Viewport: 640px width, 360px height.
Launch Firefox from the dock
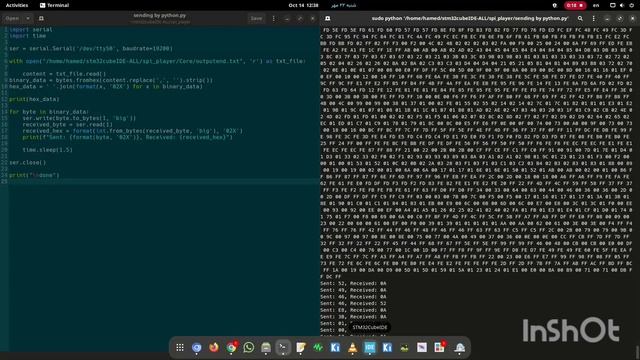click(x=214, y=347)
